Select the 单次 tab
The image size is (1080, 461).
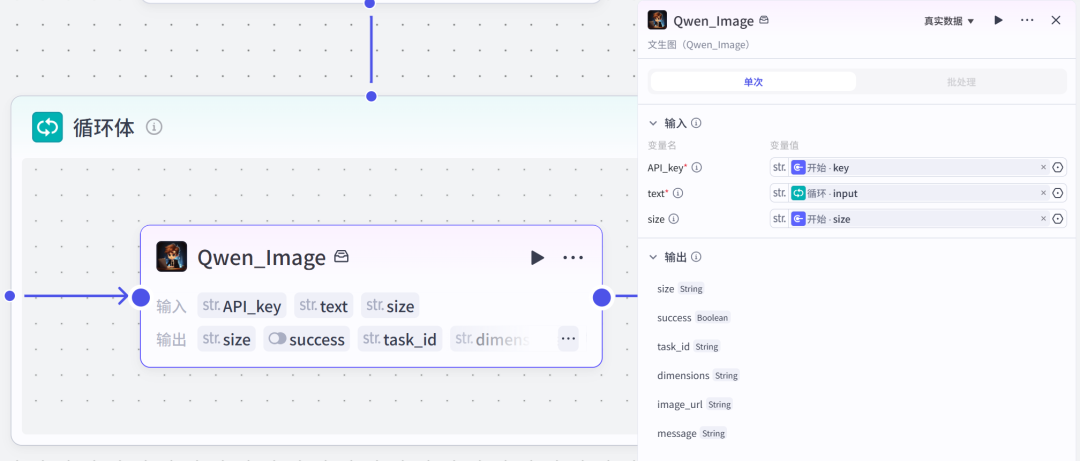753,82
